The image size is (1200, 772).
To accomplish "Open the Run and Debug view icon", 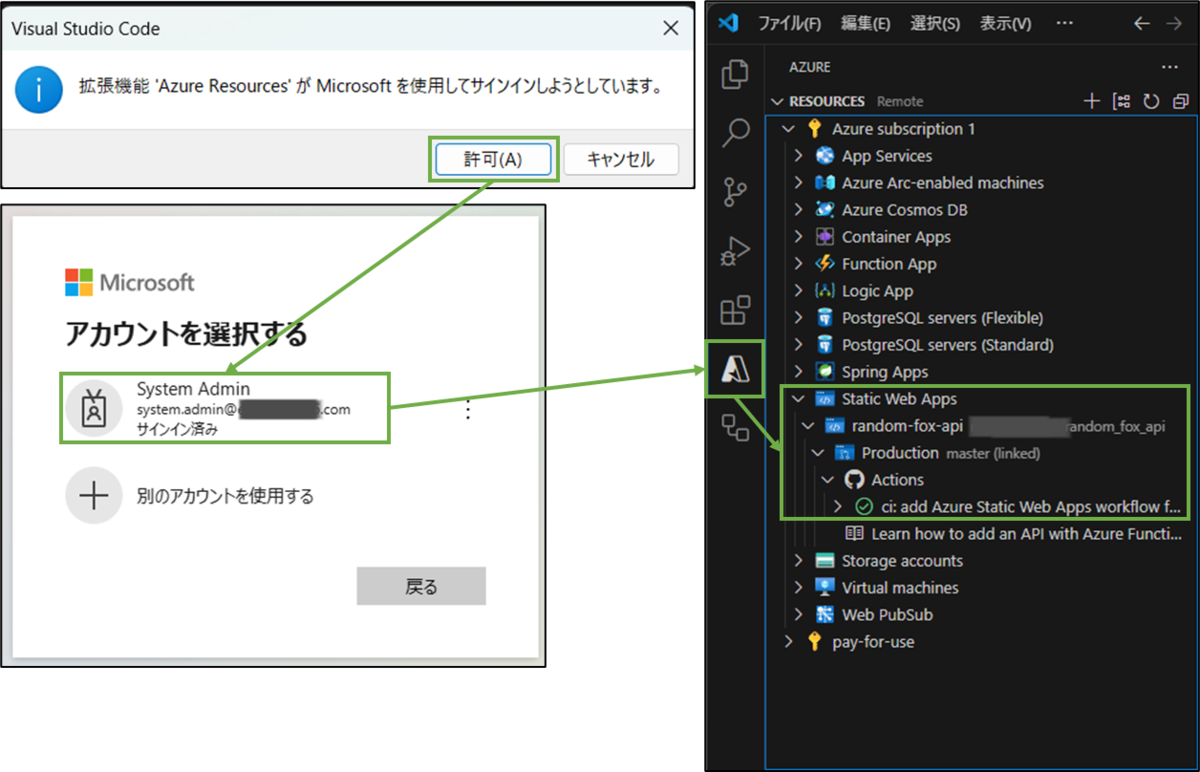I will 735,251.
